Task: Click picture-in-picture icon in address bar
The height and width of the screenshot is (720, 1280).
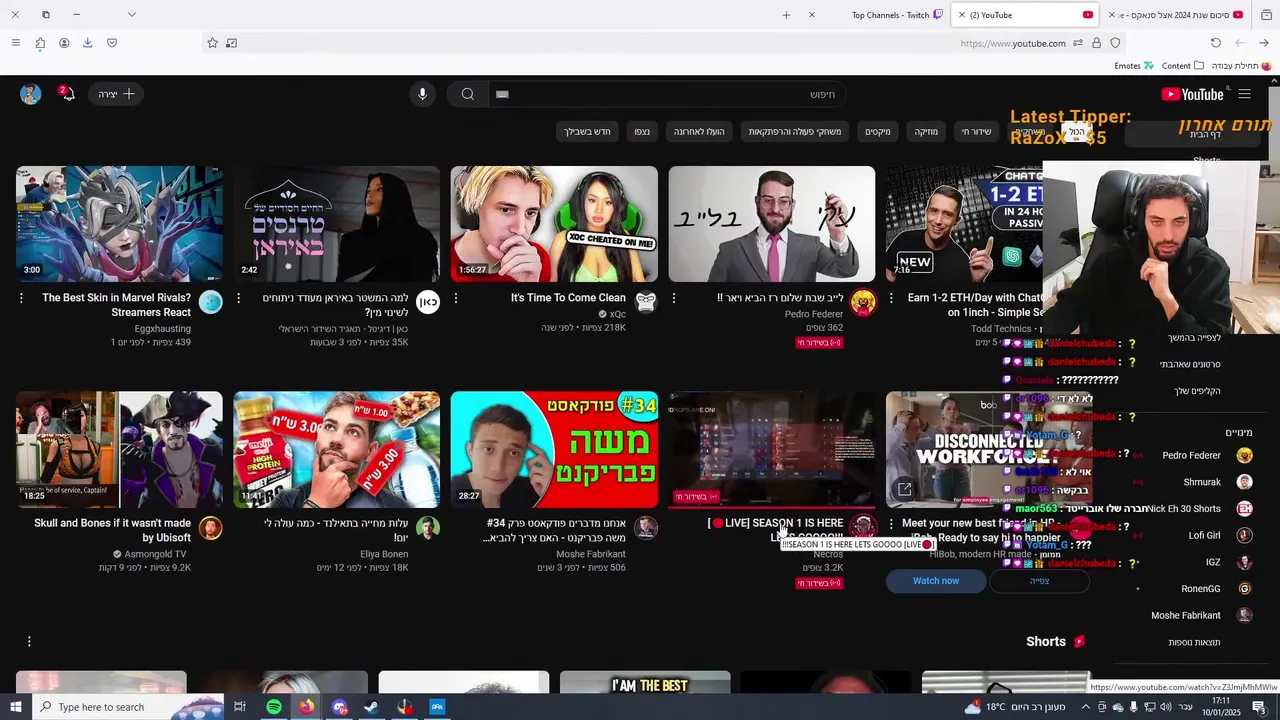Action: pyautogui.click(x=232, y=43)
